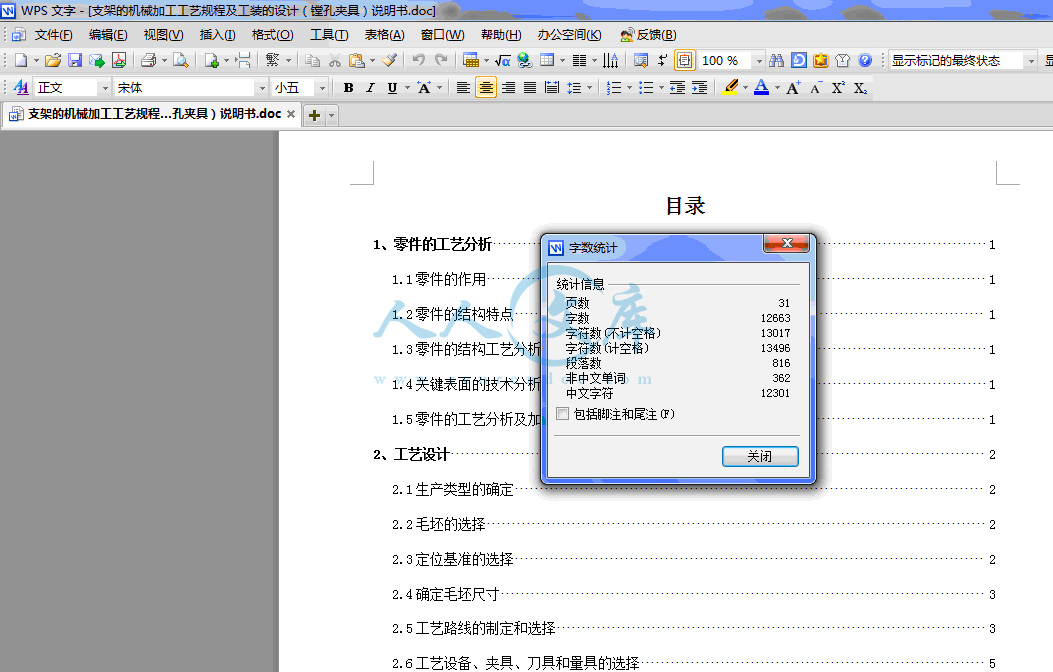Open the 格式(O) menu
The height and width of the screenshot is (672, 1053).
[272, 35]
